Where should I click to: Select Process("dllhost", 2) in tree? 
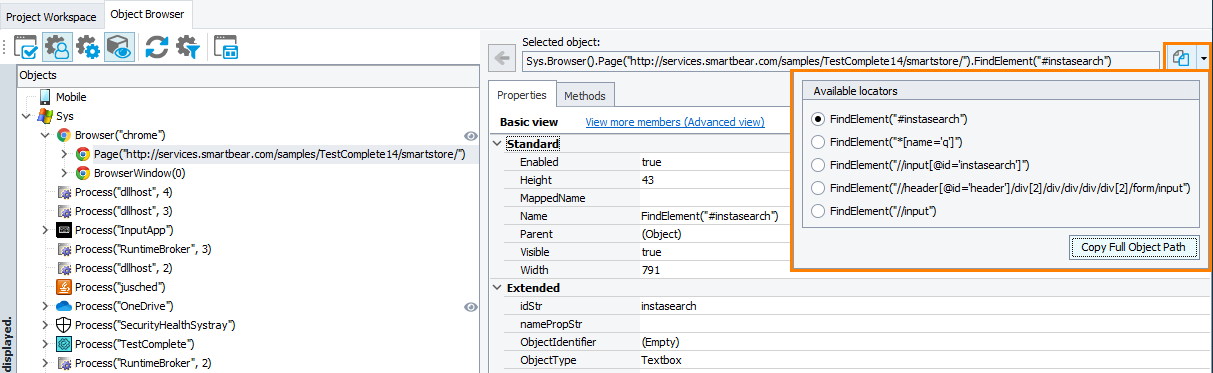124,268
